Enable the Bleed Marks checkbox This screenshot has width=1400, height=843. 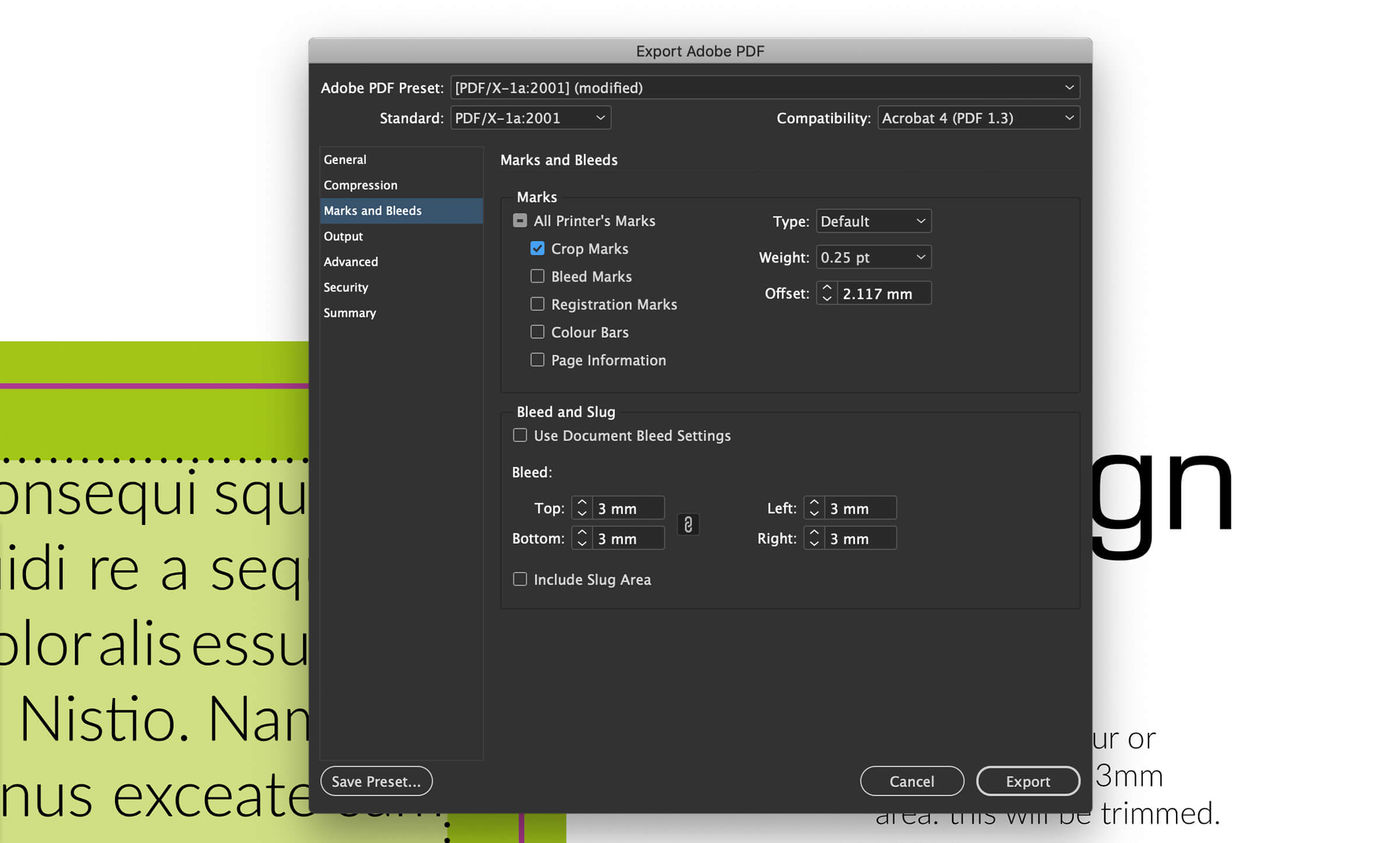[537, 276]
